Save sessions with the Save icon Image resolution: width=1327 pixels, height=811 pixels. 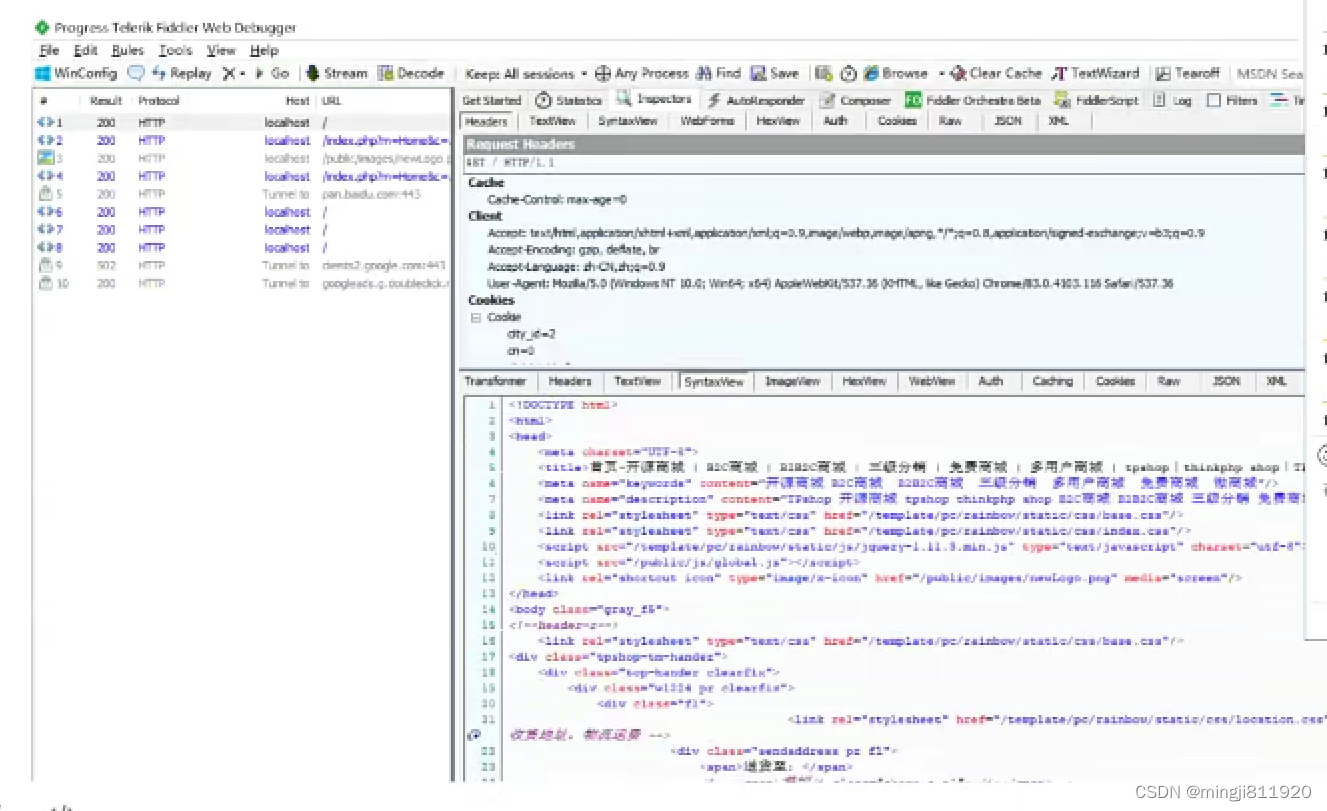point(775,73)
